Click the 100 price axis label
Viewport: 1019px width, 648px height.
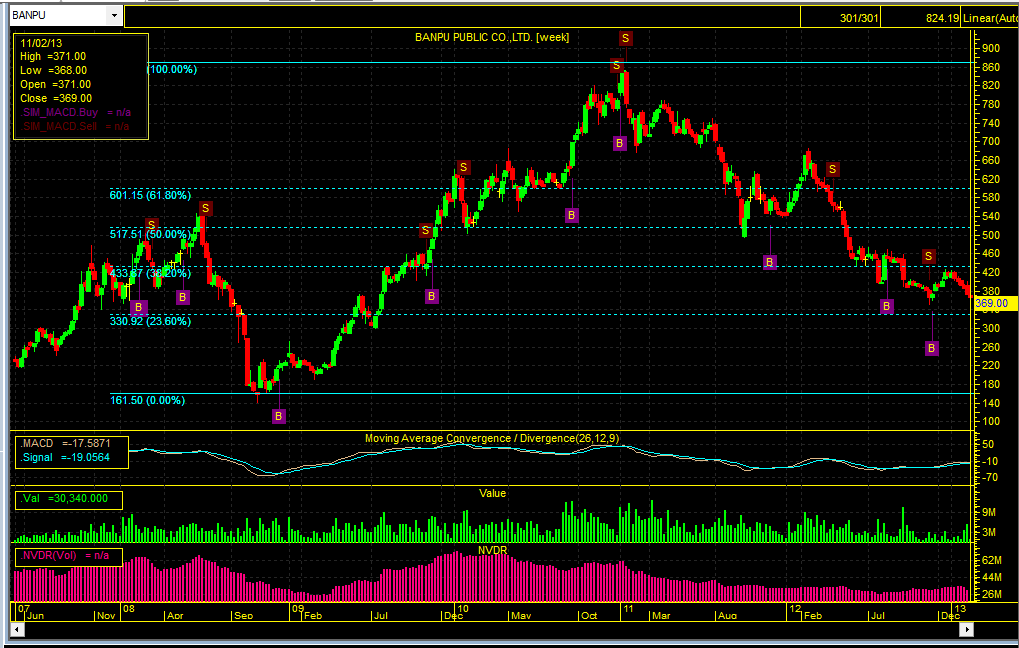(x=991, y=422)
